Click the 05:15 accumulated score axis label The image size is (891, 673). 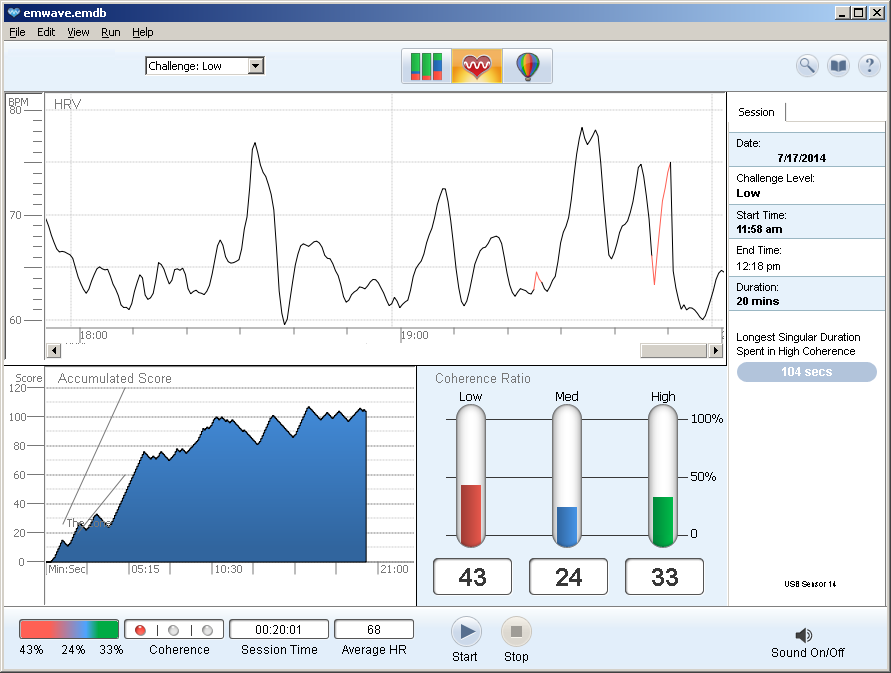(145, 569)
